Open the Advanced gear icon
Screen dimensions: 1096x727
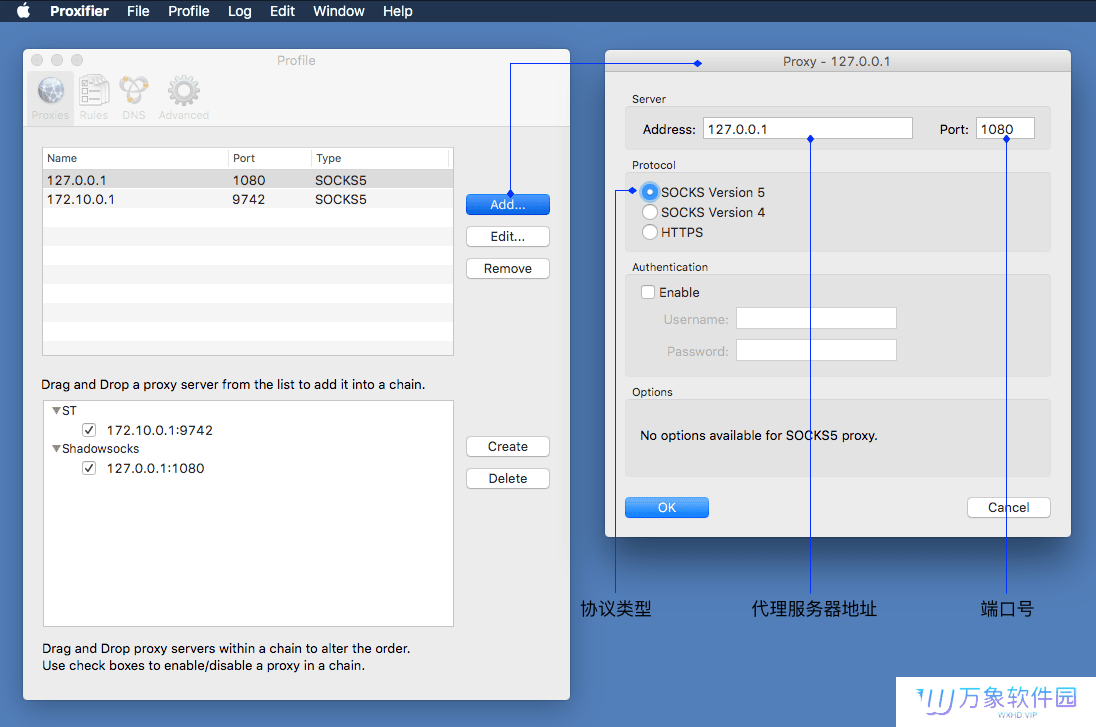coord(184,98)
